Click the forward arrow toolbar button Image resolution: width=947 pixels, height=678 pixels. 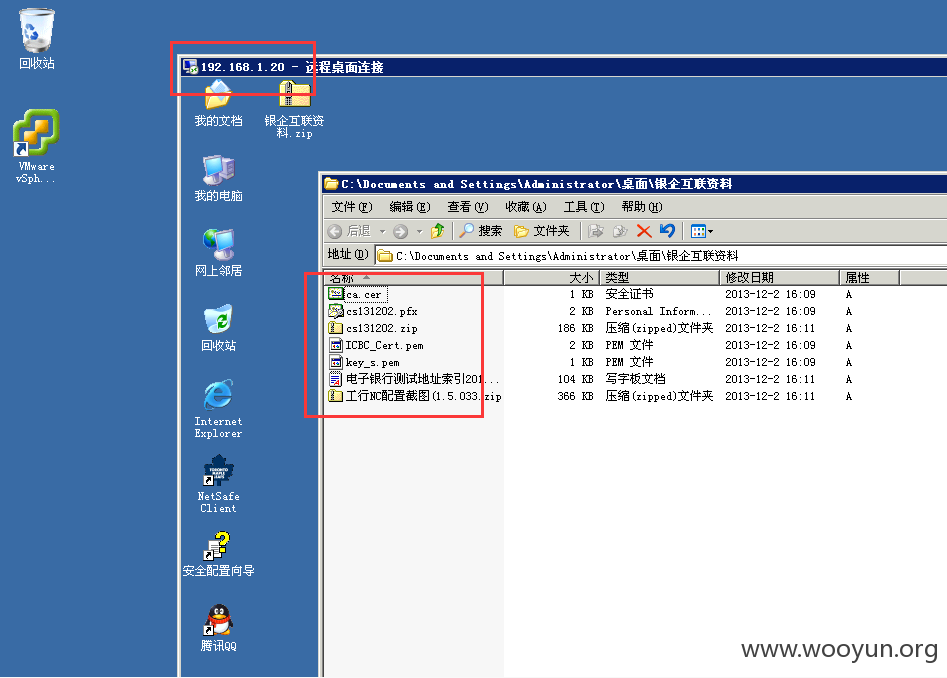tap(400, 231)
